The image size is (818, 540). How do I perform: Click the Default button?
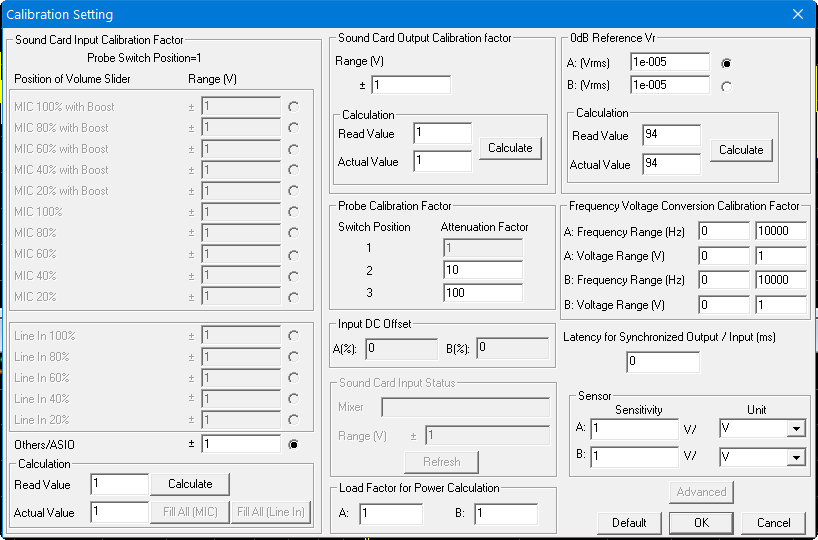click(x=629, y=523)
